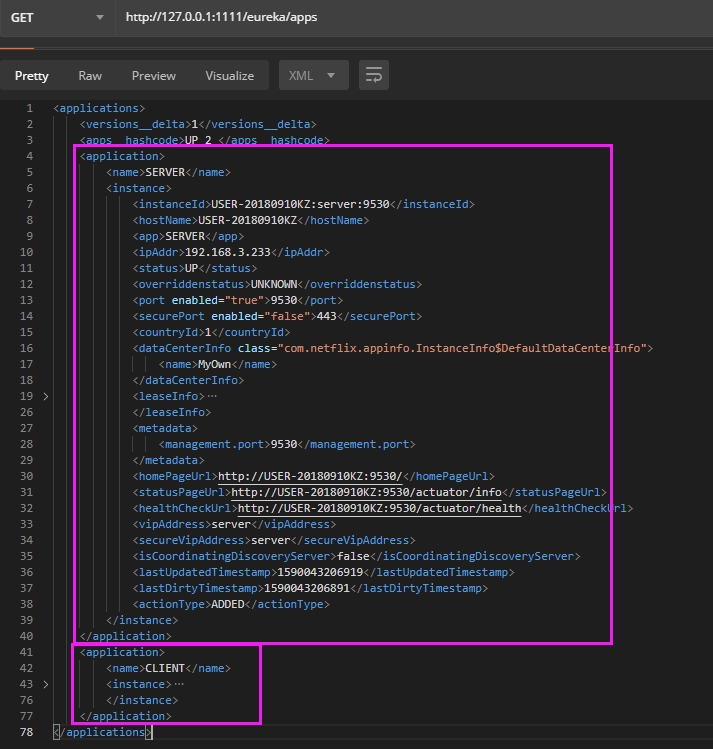
Task: Open the Preview response tab
Action: point(154,76)
